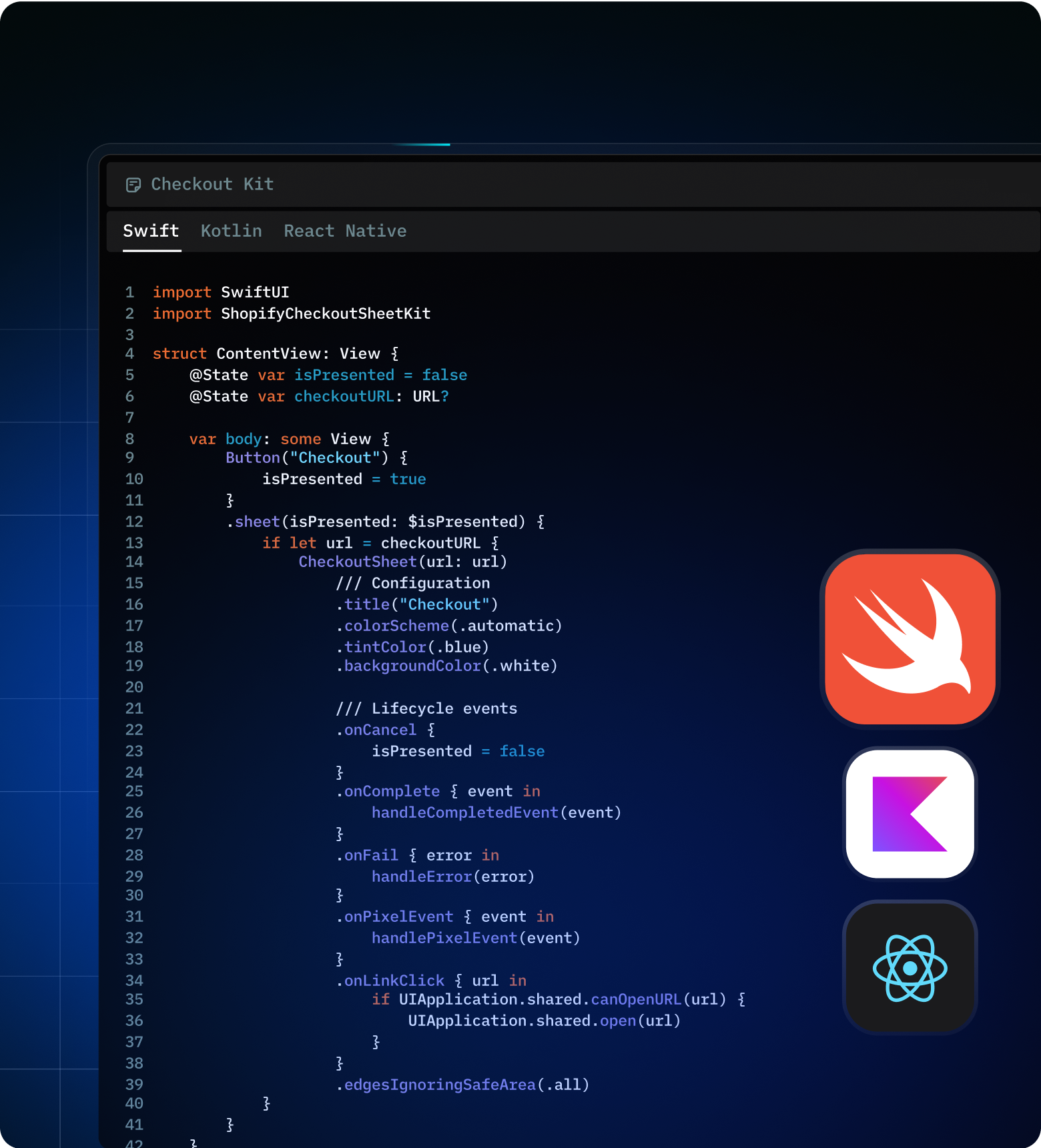Click "@State var checkoutURL: URL?" line
Viewport: 1041px width, 1148px height.
(319, 396)
